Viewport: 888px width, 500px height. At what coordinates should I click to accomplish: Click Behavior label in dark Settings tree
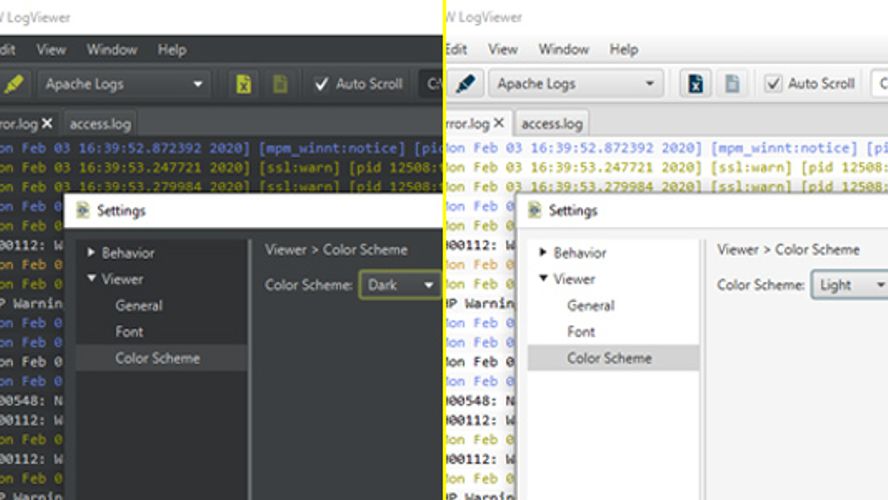[x=128, y=253]
